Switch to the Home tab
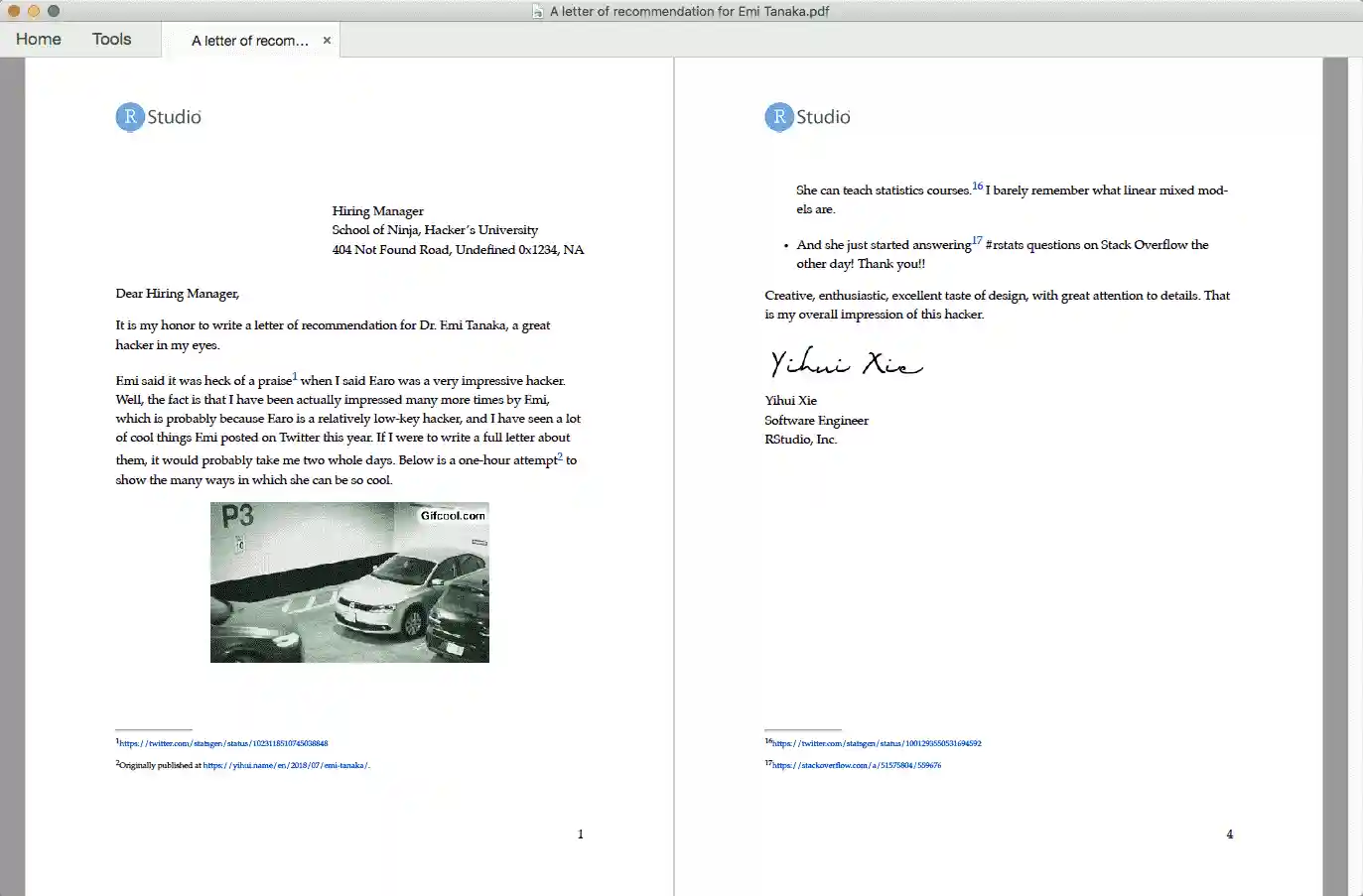 [x=37, y=39]
